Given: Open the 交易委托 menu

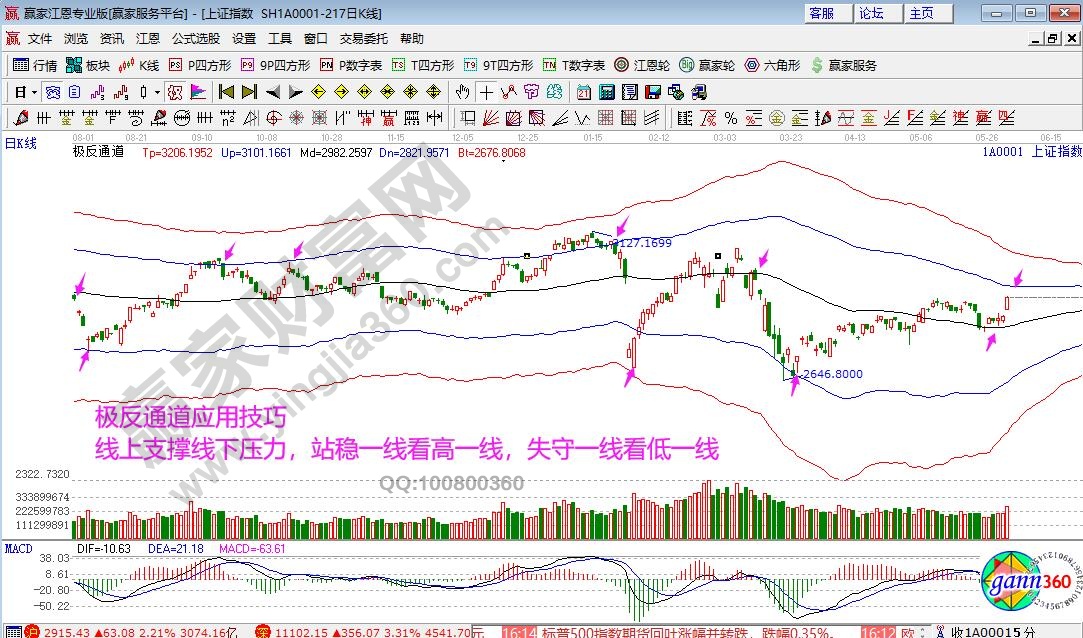Looking at the screenshot, I should pyautogui.click(x=363, y=39).
